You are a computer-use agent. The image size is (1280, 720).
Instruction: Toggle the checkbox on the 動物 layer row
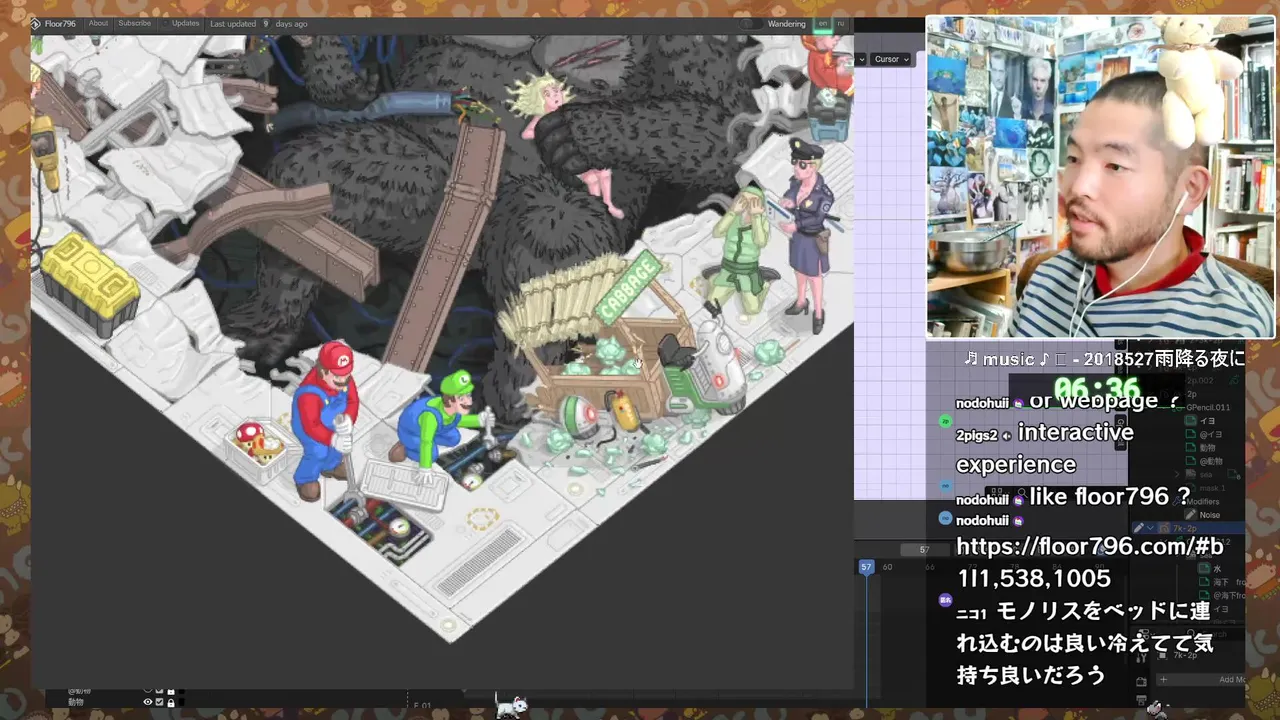tap(159, 702)
